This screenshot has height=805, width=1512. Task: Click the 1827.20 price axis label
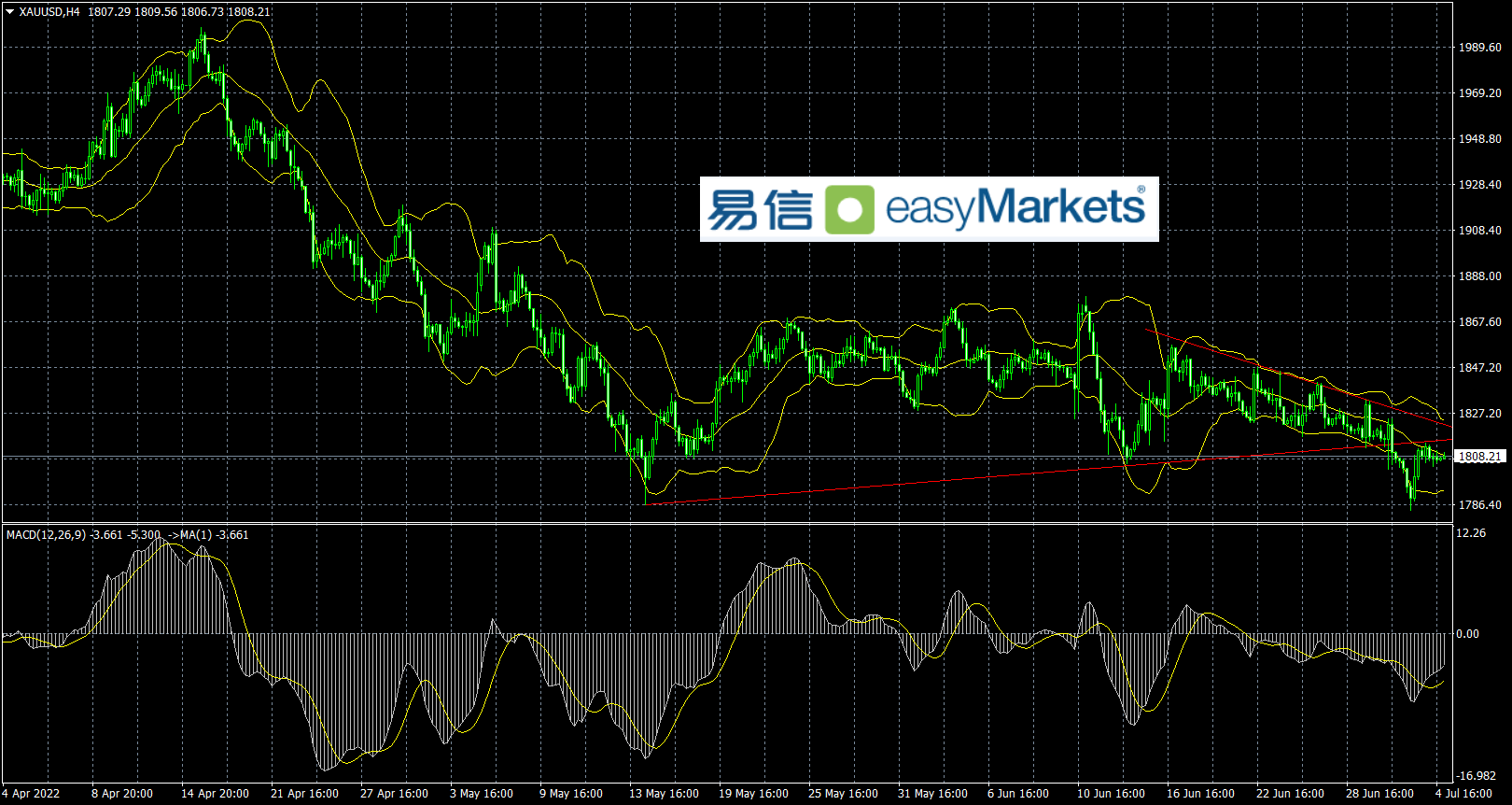point(1479,414)
